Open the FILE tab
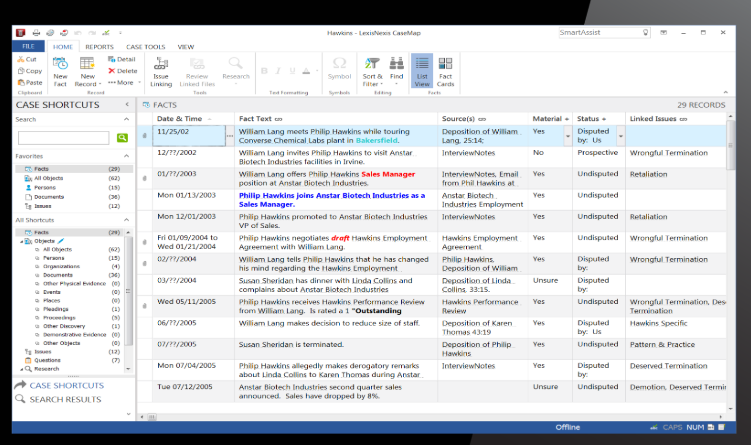Image resolution: width=751 pixels, height=445 pixels. [28, 46]
